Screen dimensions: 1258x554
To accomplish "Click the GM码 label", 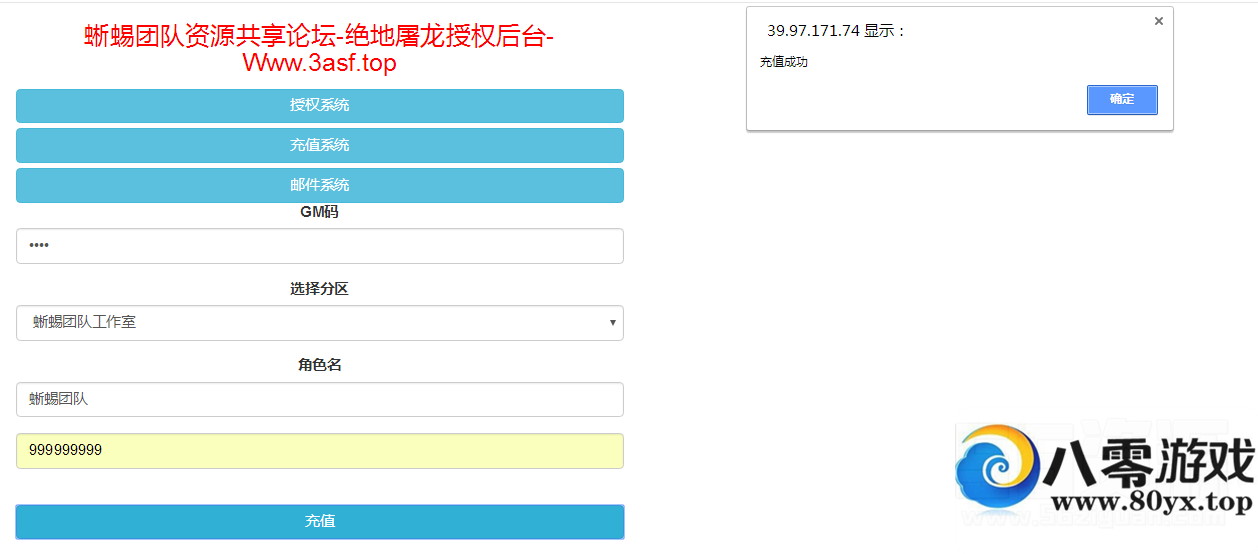I will coord(320,212).
